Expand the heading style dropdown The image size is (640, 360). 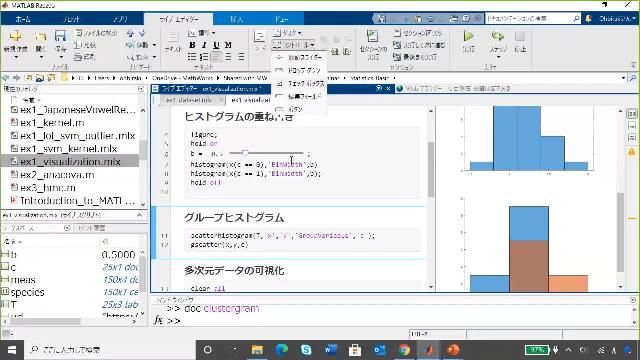(202, 33)
